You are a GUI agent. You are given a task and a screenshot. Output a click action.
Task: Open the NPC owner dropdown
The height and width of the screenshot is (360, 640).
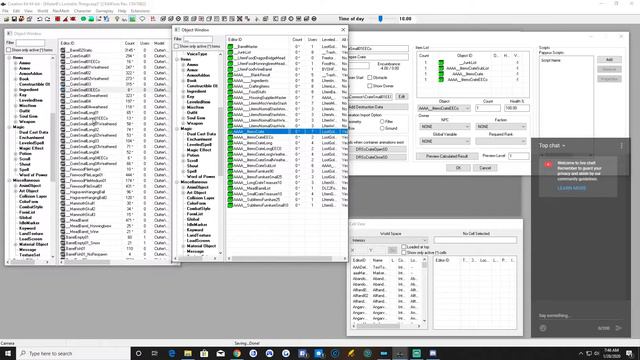click(444, 127)
